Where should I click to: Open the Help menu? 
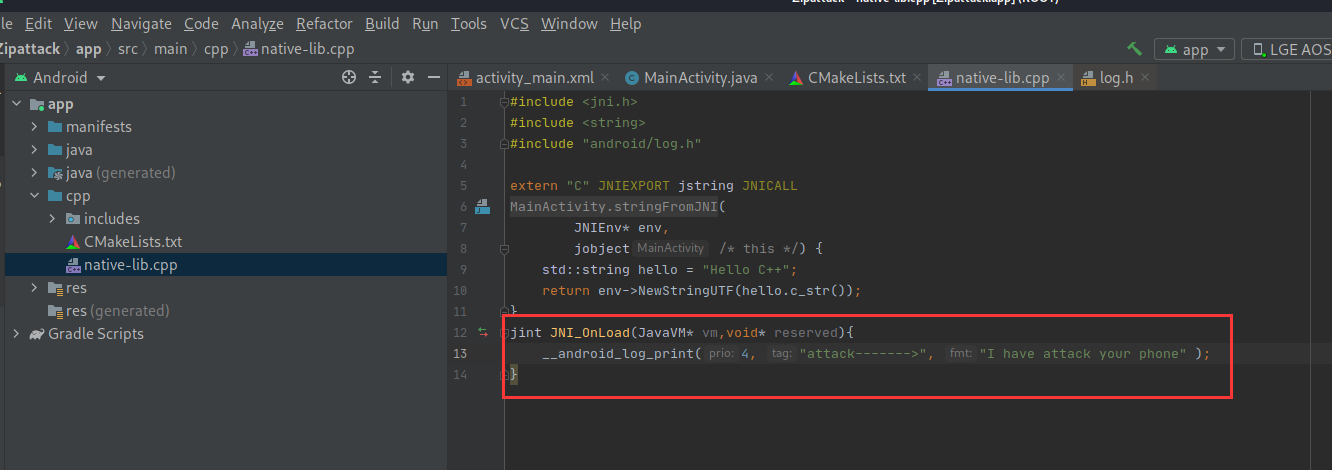pyautogui.click(x=625, y=23)
